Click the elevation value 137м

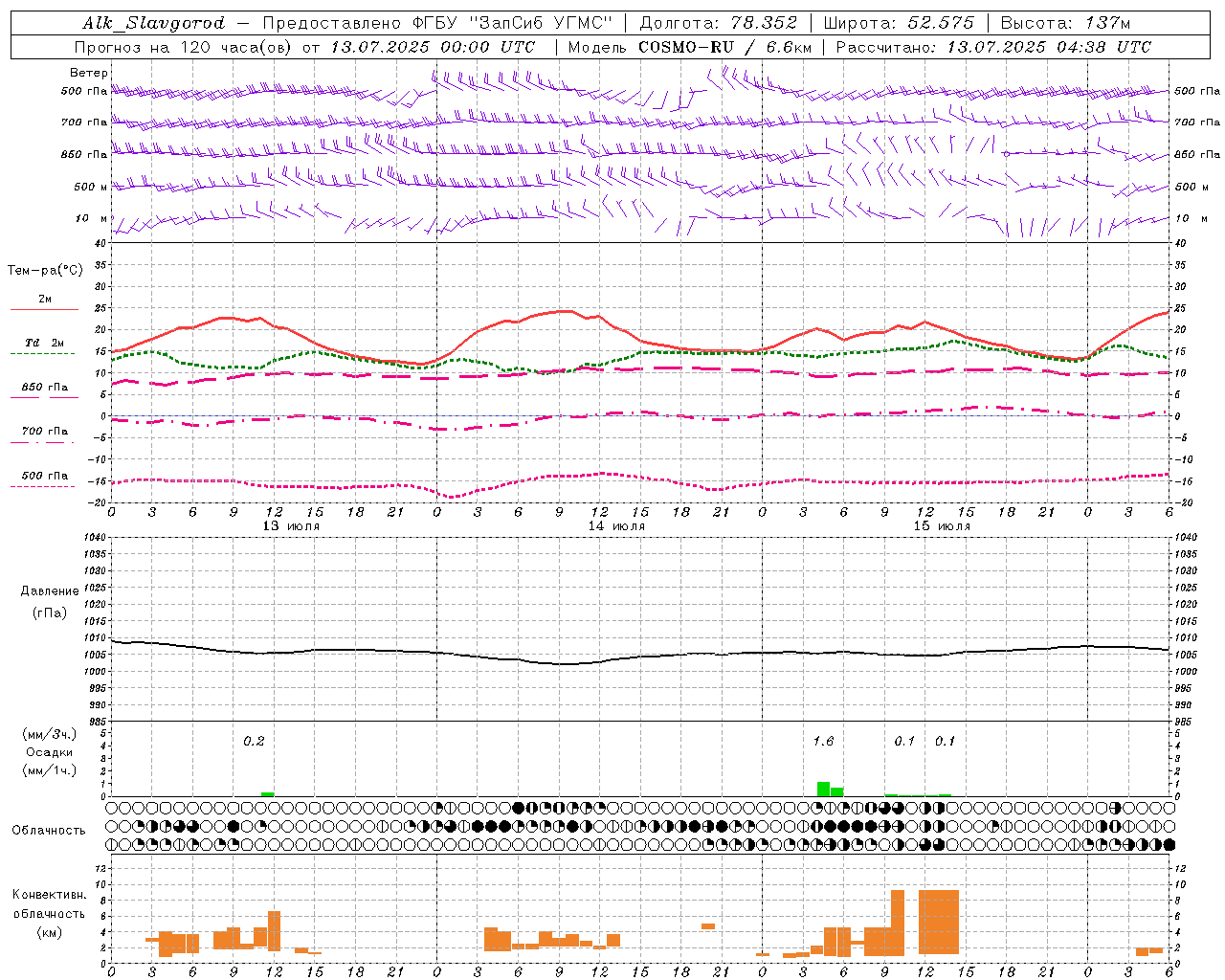1107,23
